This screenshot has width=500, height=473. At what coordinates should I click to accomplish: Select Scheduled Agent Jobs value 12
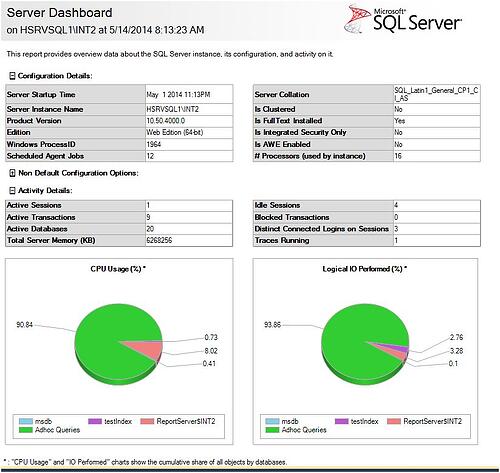(x=150, y=156)
